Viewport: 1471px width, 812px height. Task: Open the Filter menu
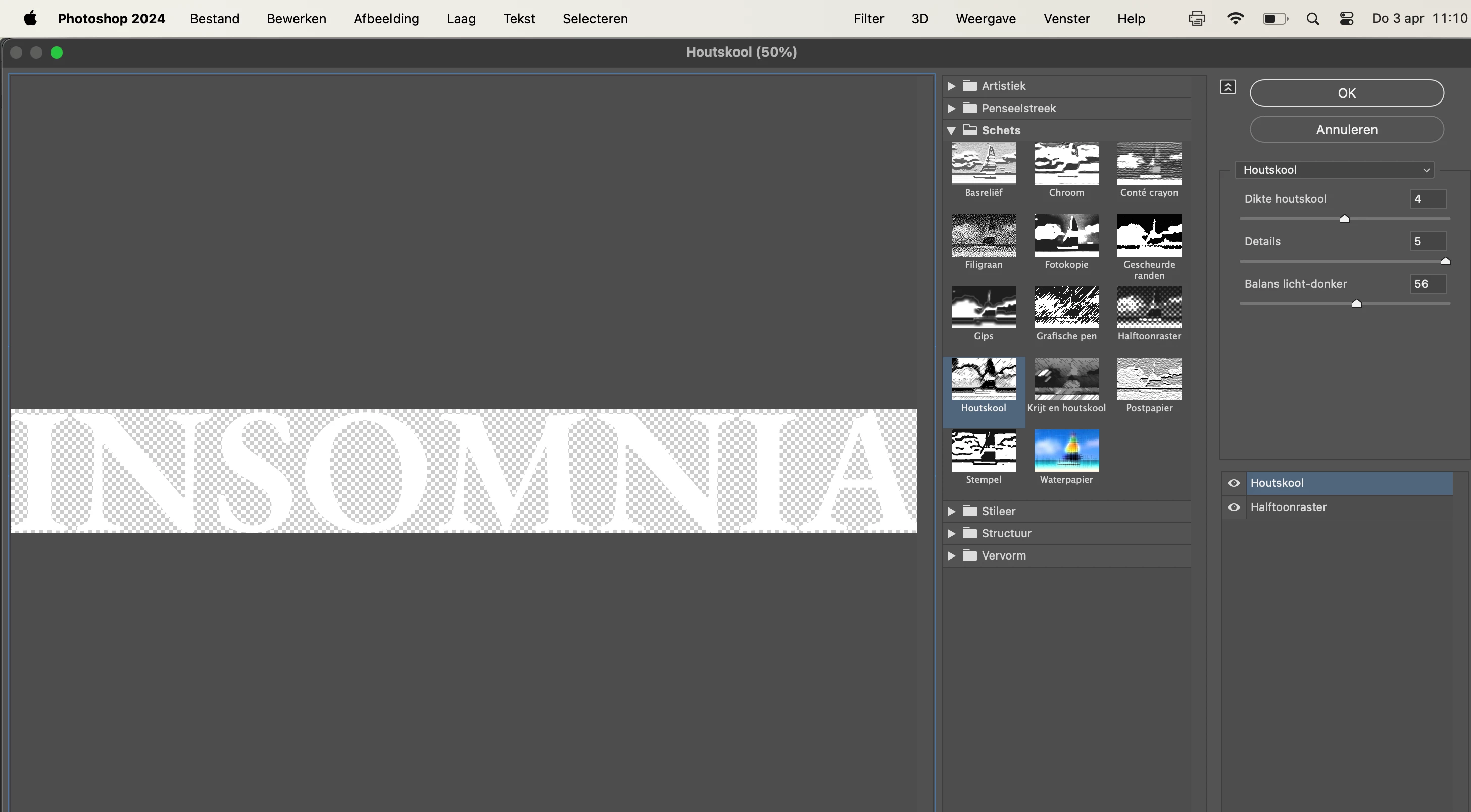(x=868, y=19)
